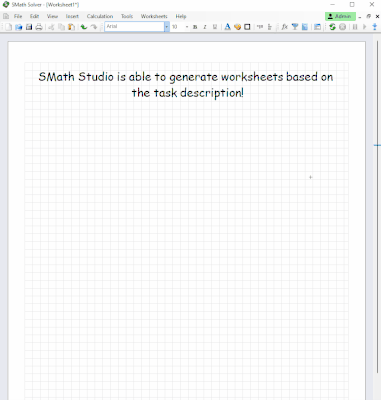The width and height of the screenshot is (381, 400).
Task: Toggle underline formatting
Action: [x=215, y=27]
